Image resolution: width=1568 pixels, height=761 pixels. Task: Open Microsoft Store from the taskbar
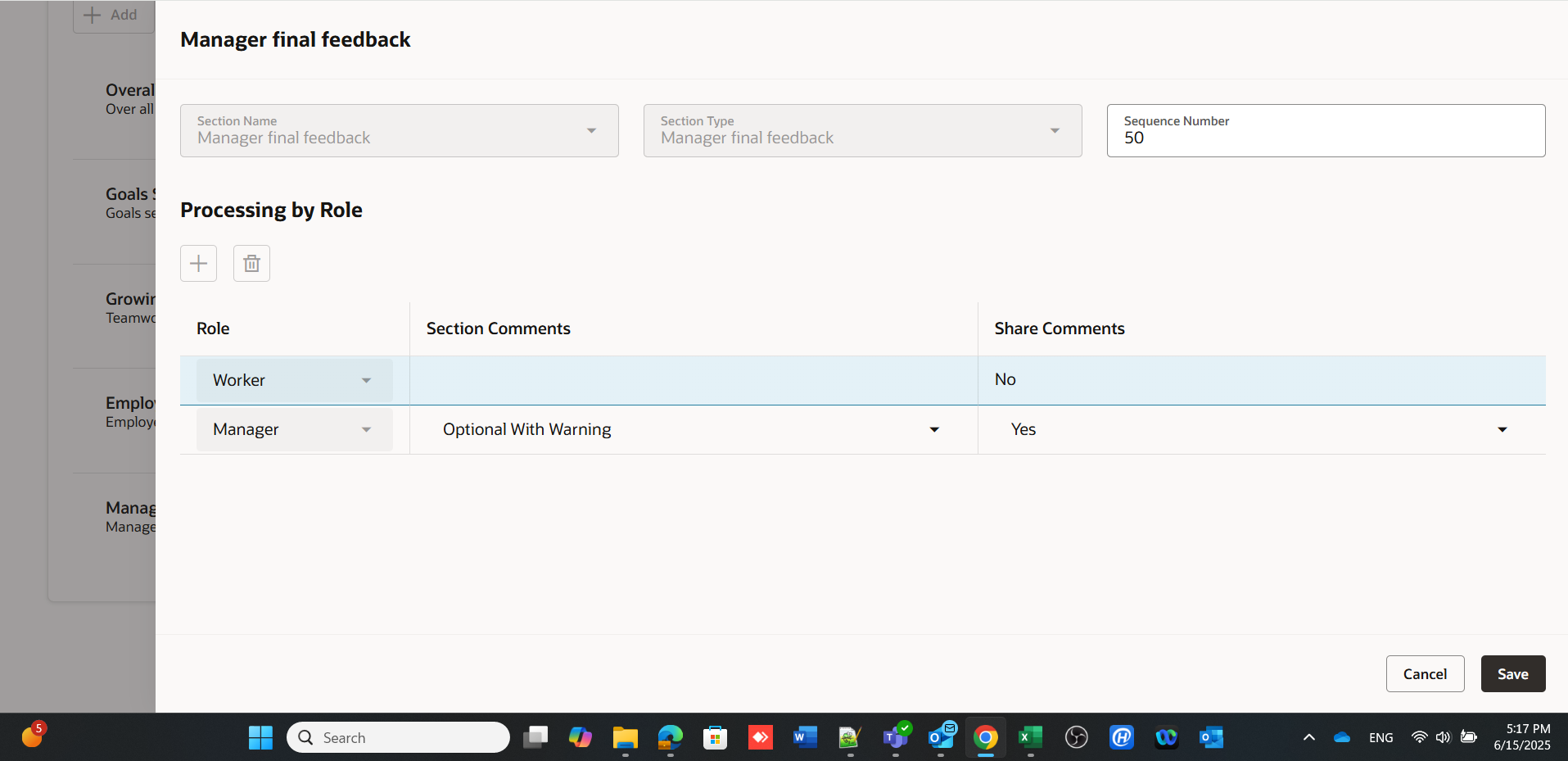click(x=716, y=737)
